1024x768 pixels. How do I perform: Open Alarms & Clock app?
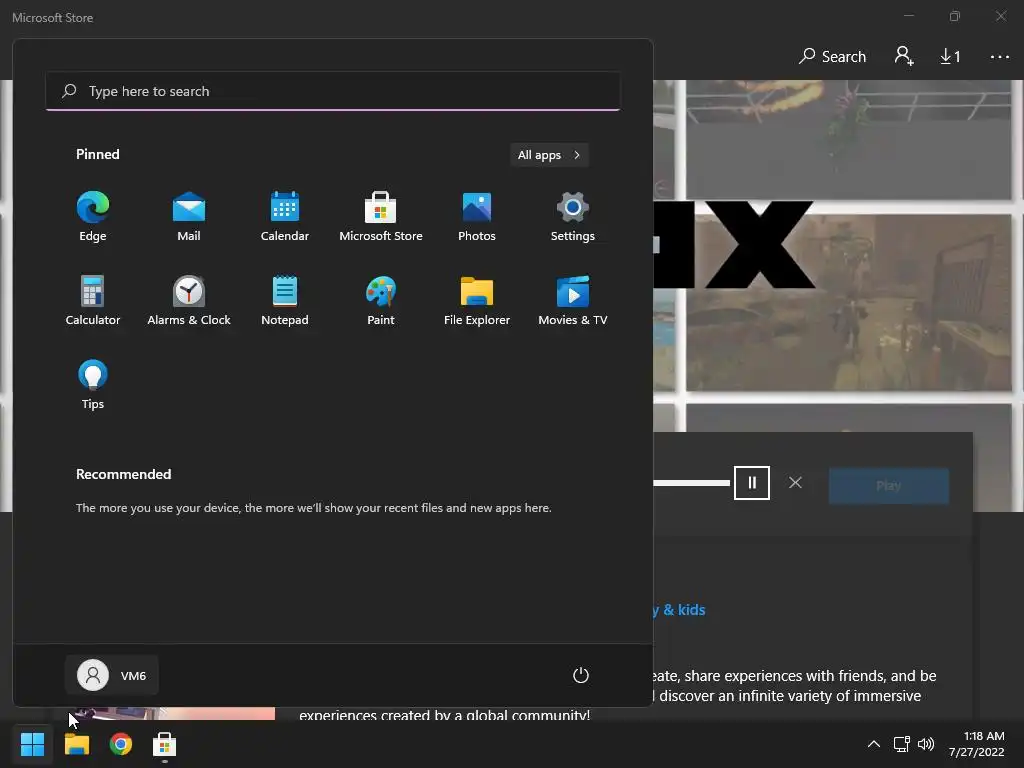point(189,300)
